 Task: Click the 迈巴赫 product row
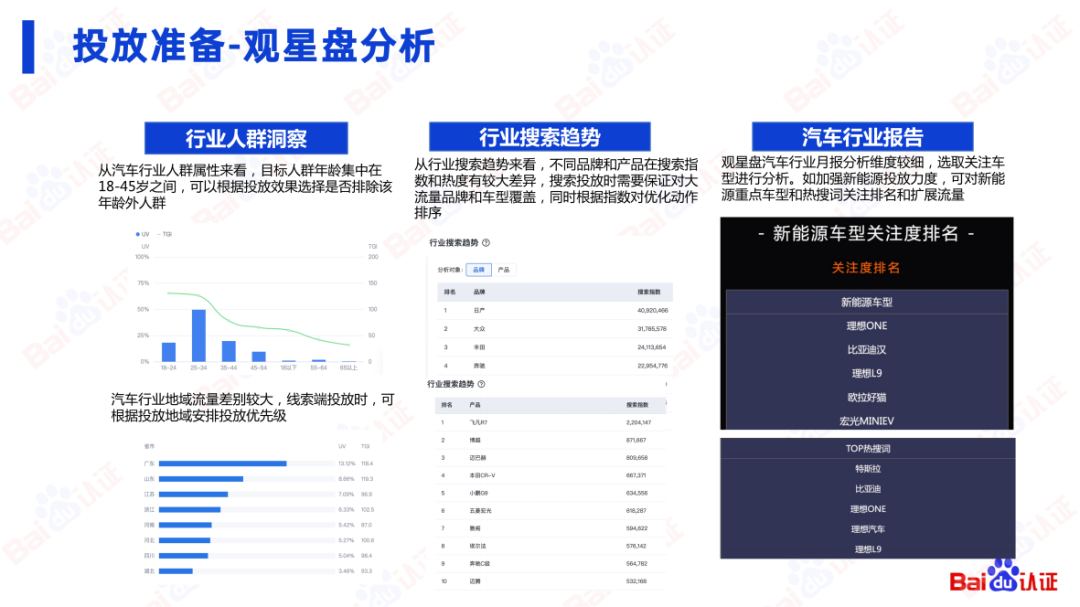tap(553, 457)
